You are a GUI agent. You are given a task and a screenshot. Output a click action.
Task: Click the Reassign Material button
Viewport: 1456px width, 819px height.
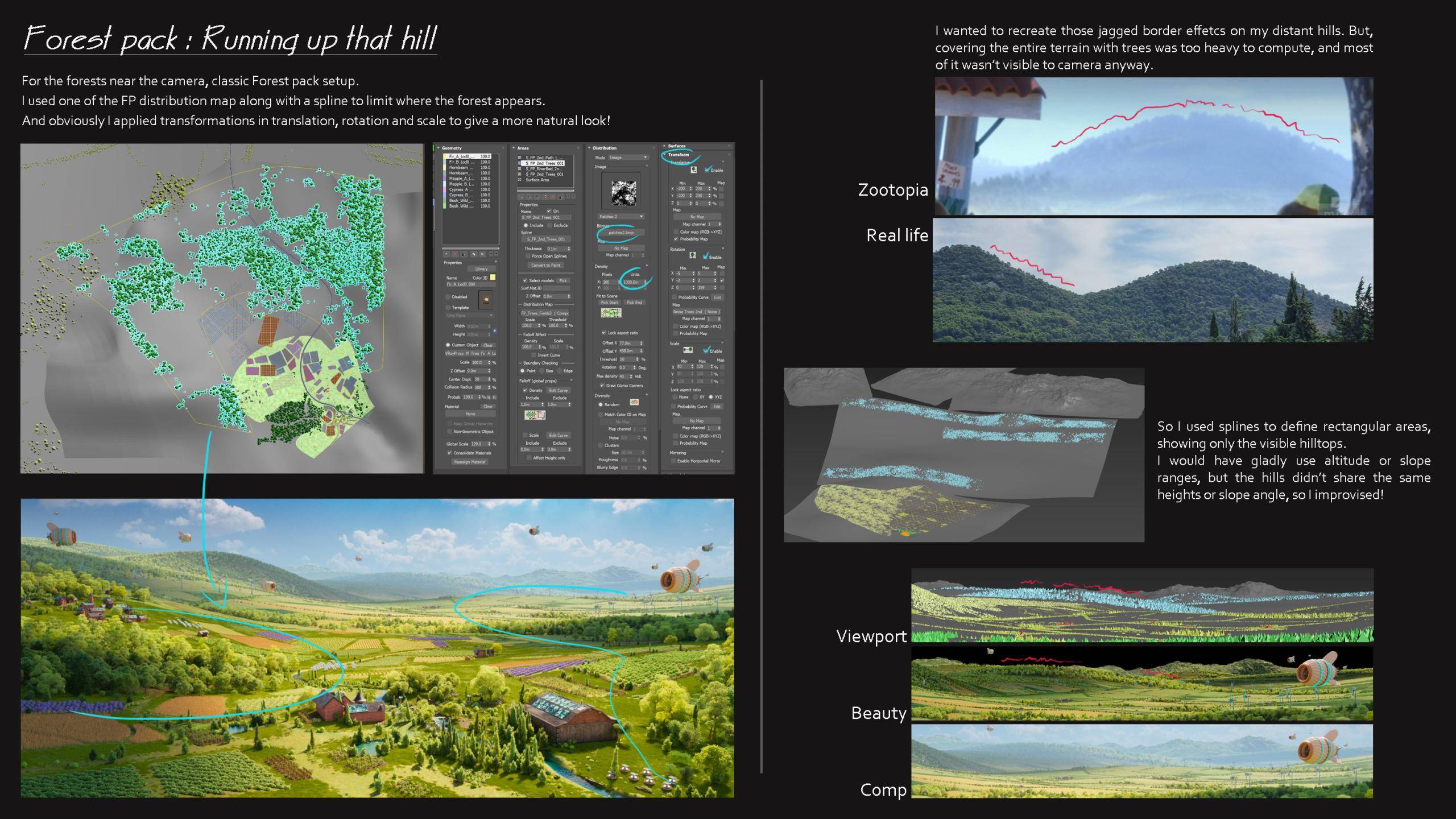pyautogui.click(x=470, y=462)
